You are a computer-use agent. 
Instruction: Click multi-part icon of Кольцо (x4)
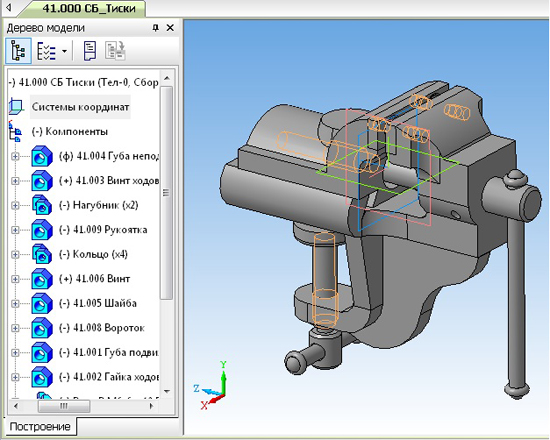[x=42, y=254]
